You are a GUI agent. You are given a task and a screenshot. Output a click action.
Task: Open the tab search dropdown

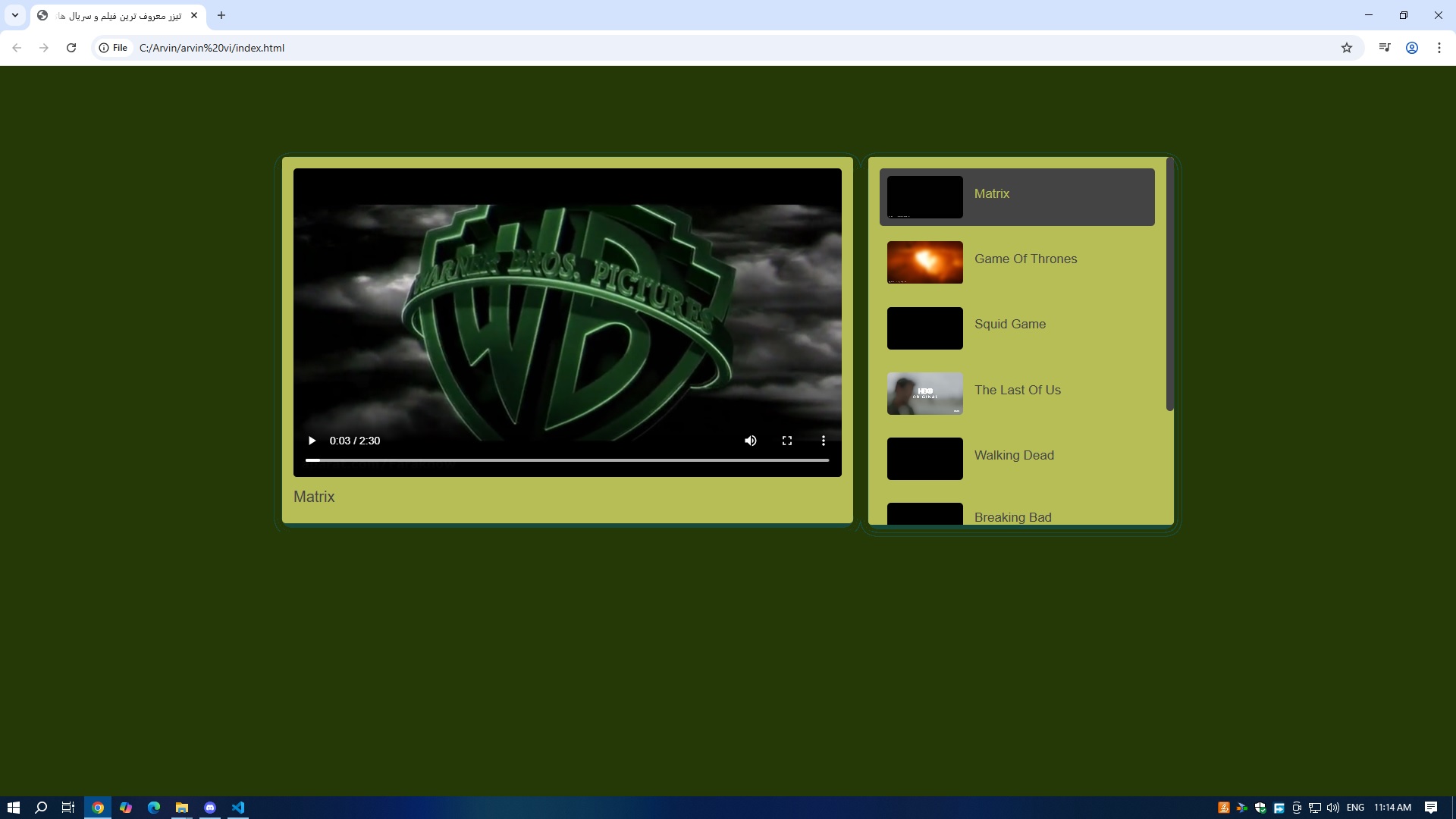[15, 15]
